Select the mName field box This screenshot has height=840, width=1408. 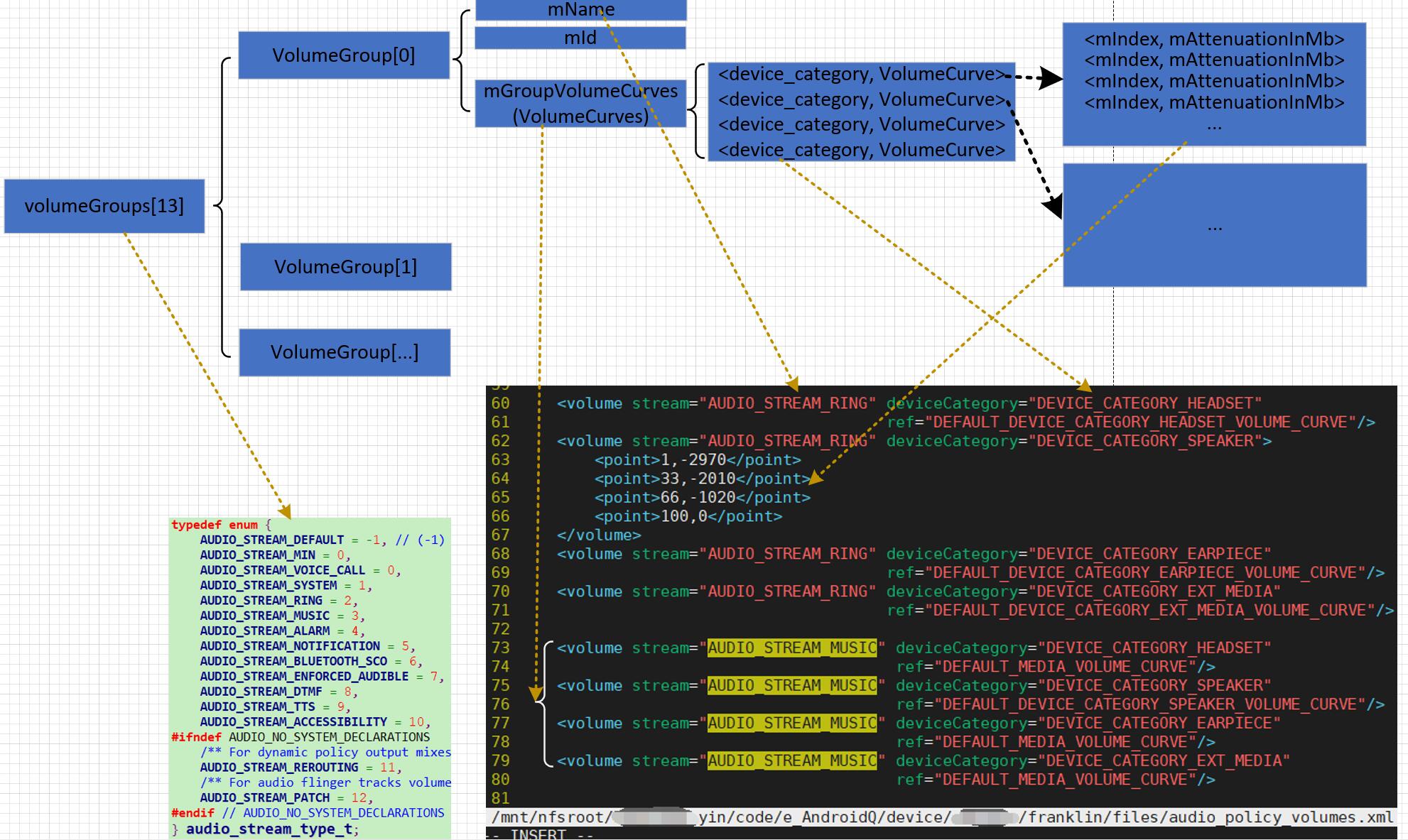point(580,10)
